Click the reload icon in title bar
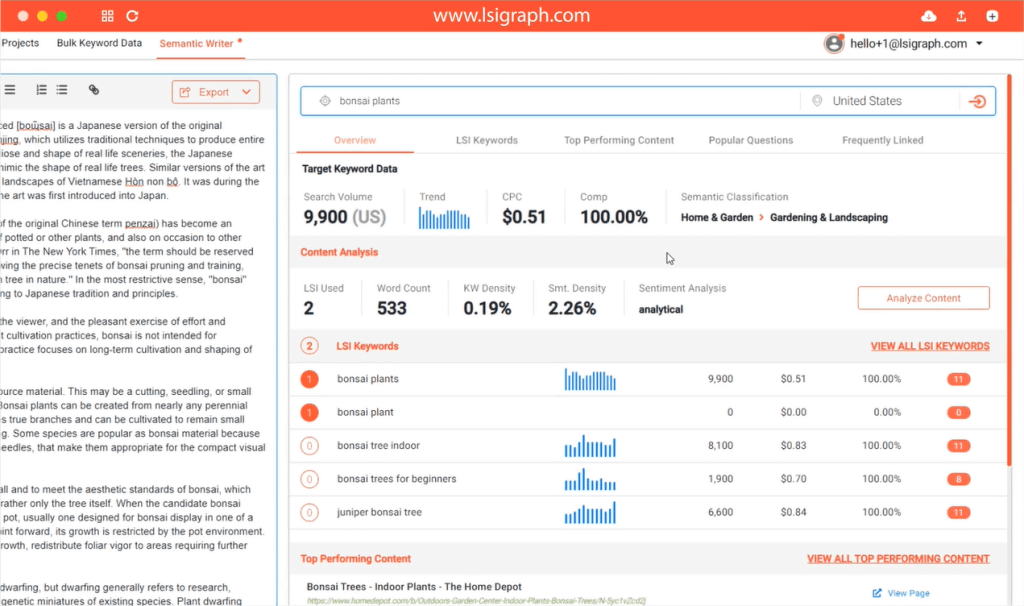1024x606 pixels. 132,16
